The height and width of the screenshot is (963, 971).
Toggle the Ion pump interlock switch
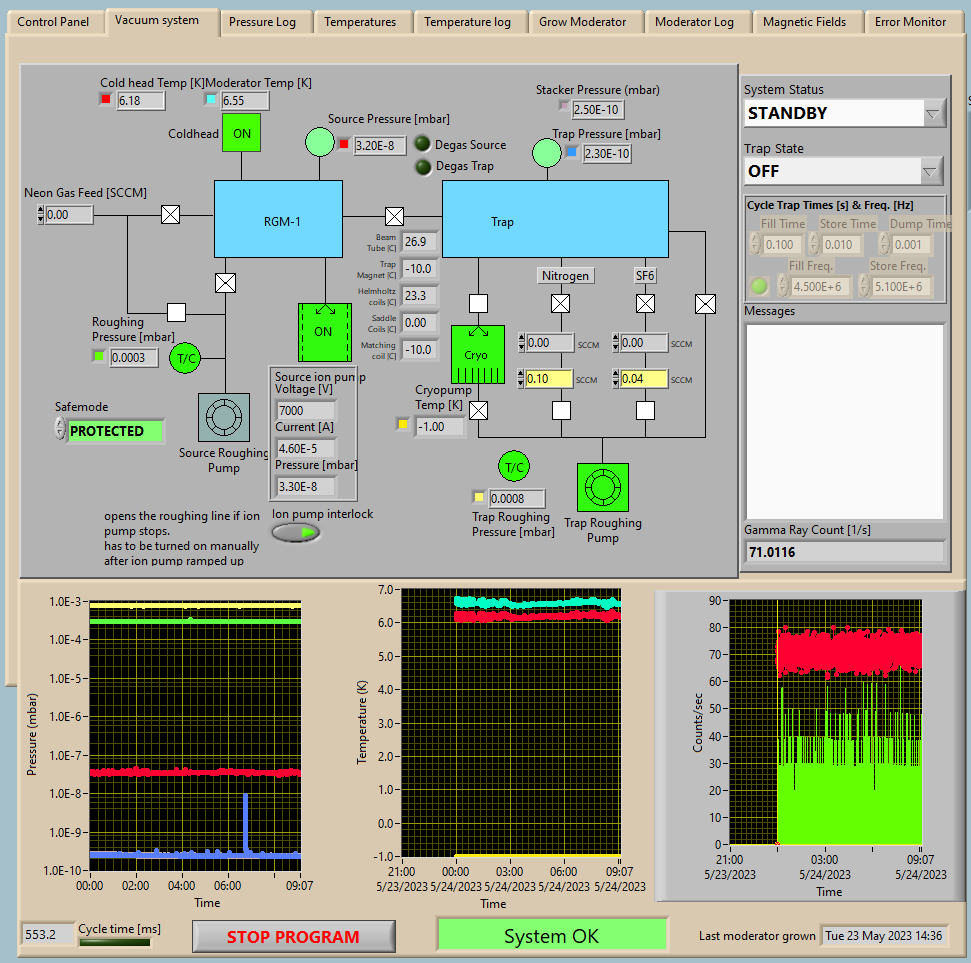297,533
